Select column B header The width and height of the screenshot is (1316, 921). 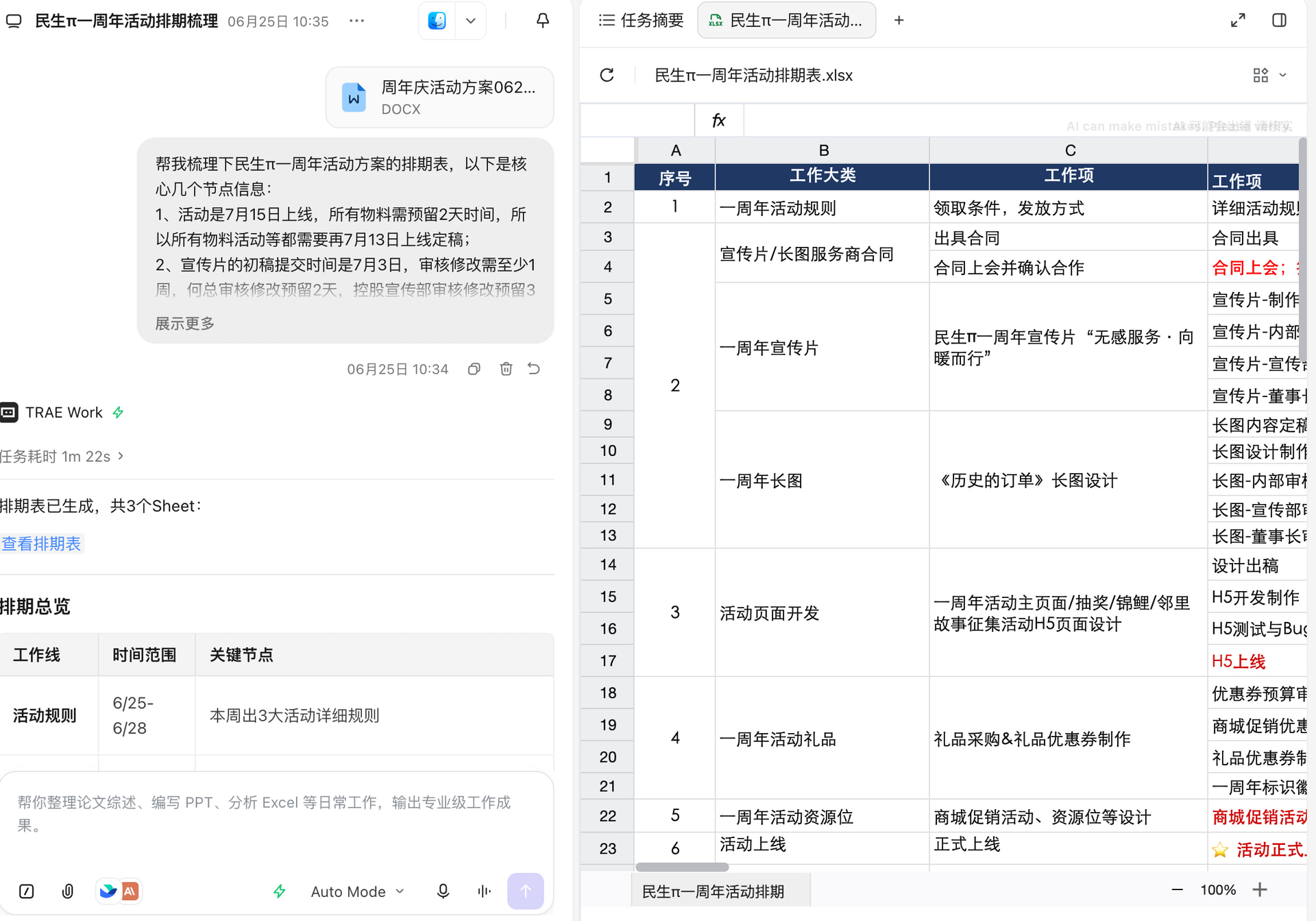click(x=822, y=150)
